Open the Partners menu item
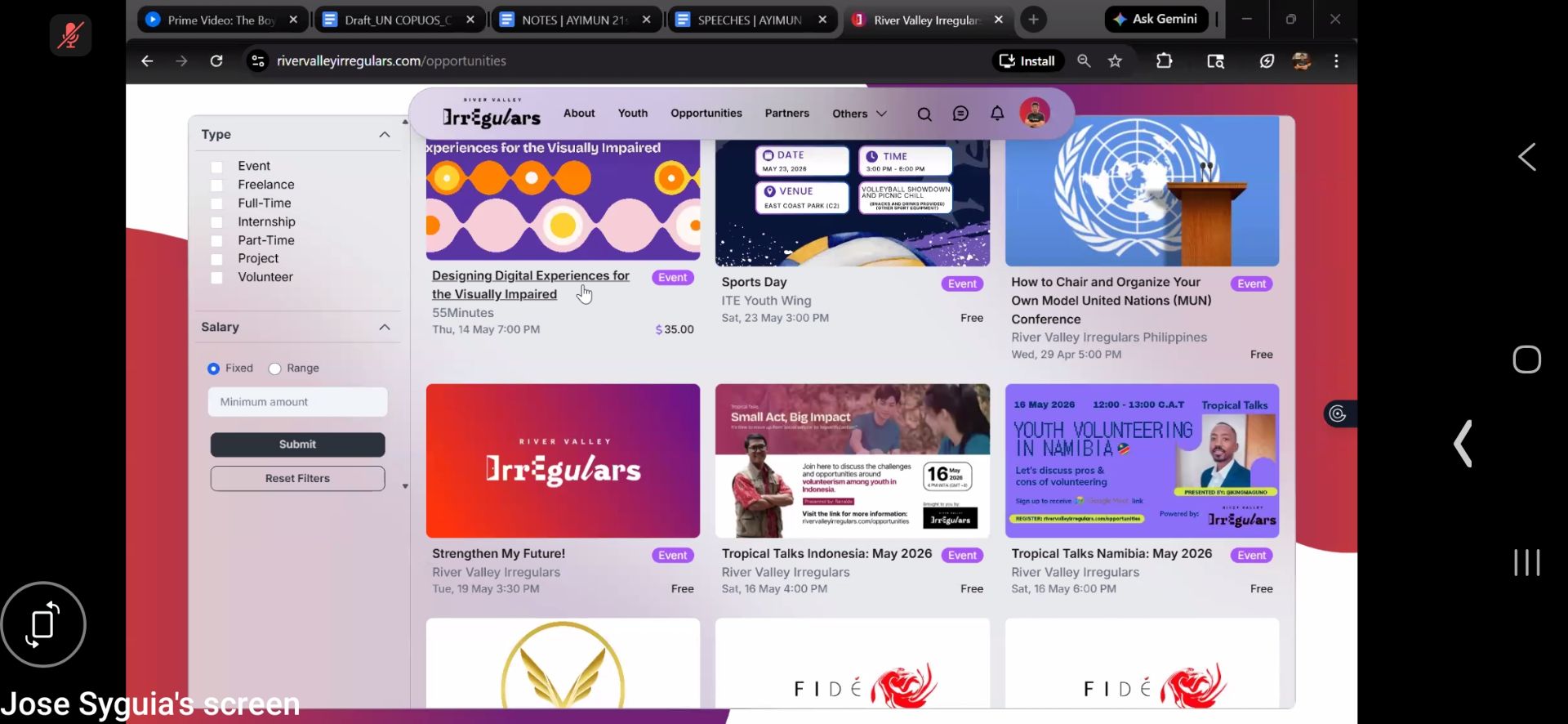1568x724 pixels. [x=787, y=114]
